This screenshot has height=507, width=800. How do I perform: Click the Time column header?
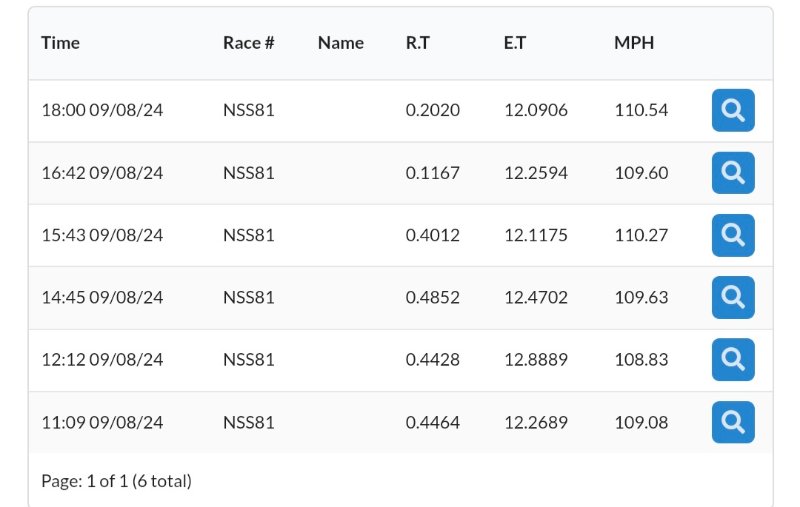pos(60,43)
